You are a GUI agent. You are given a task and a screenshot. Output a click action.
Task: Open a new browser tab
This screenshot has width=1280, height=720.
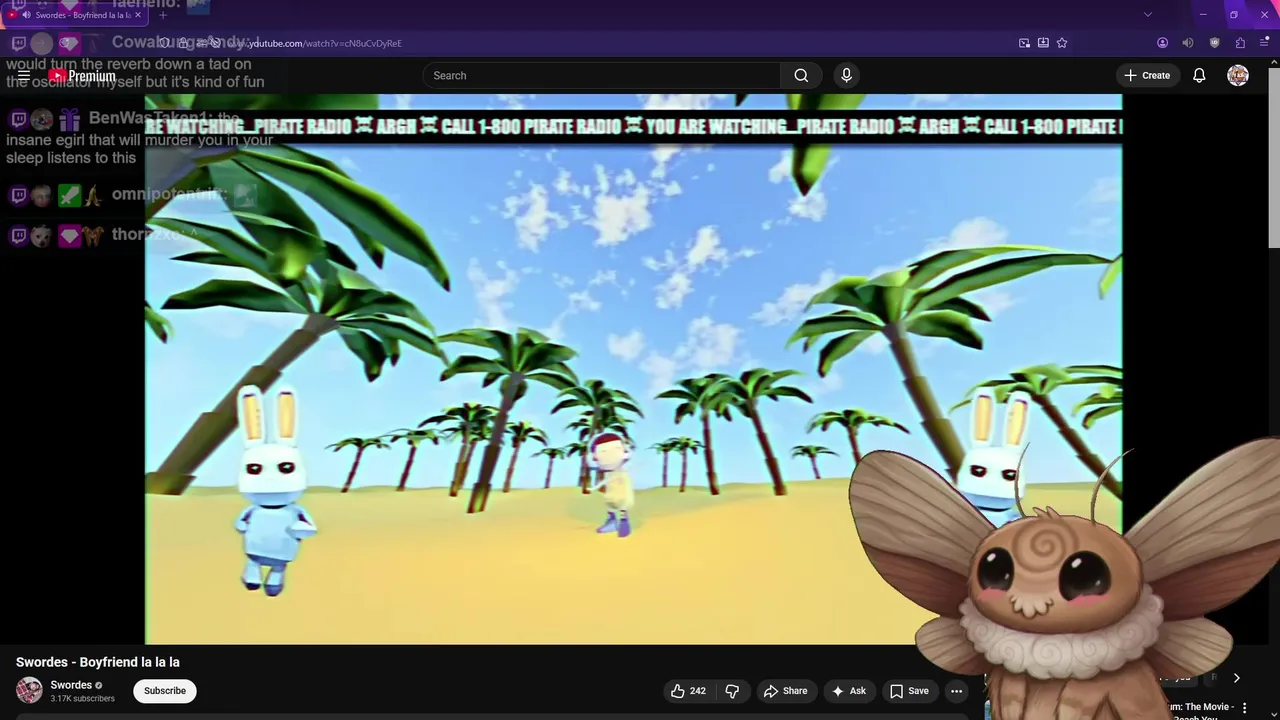(x=163, y=15)
